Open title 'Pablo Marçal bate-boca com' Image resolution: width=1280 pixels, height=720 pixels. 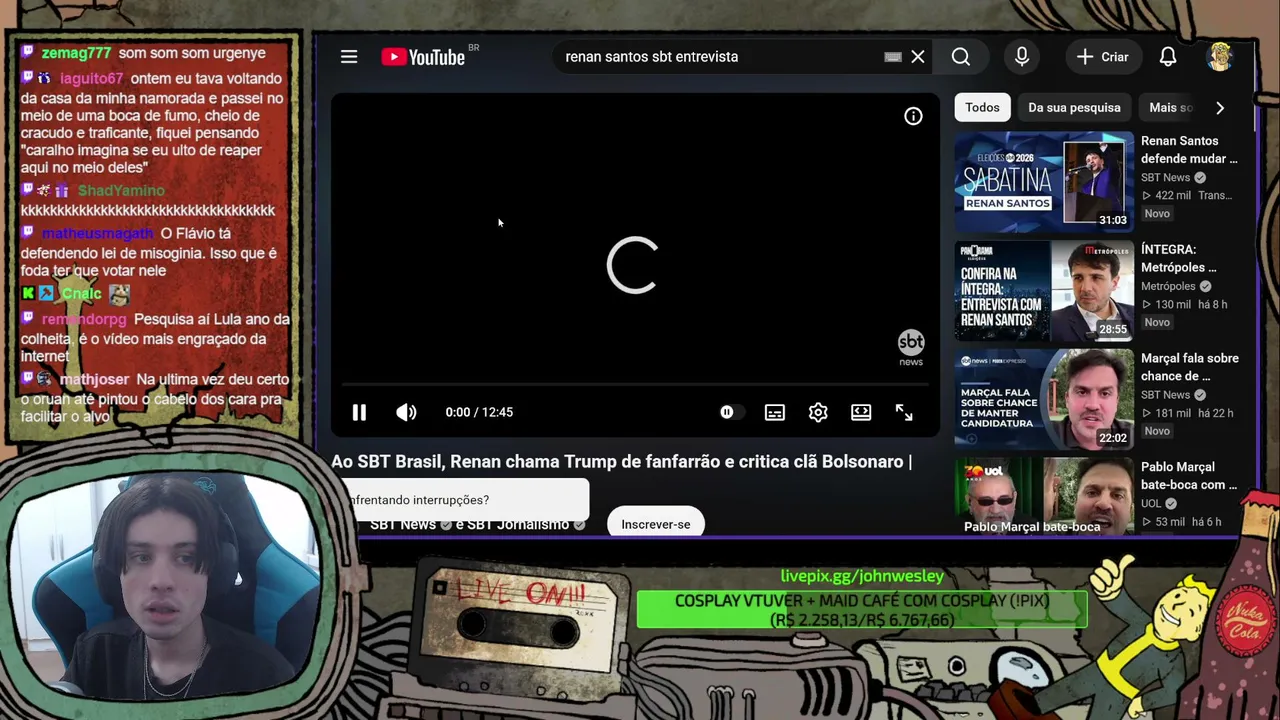tap(1189, 476)
